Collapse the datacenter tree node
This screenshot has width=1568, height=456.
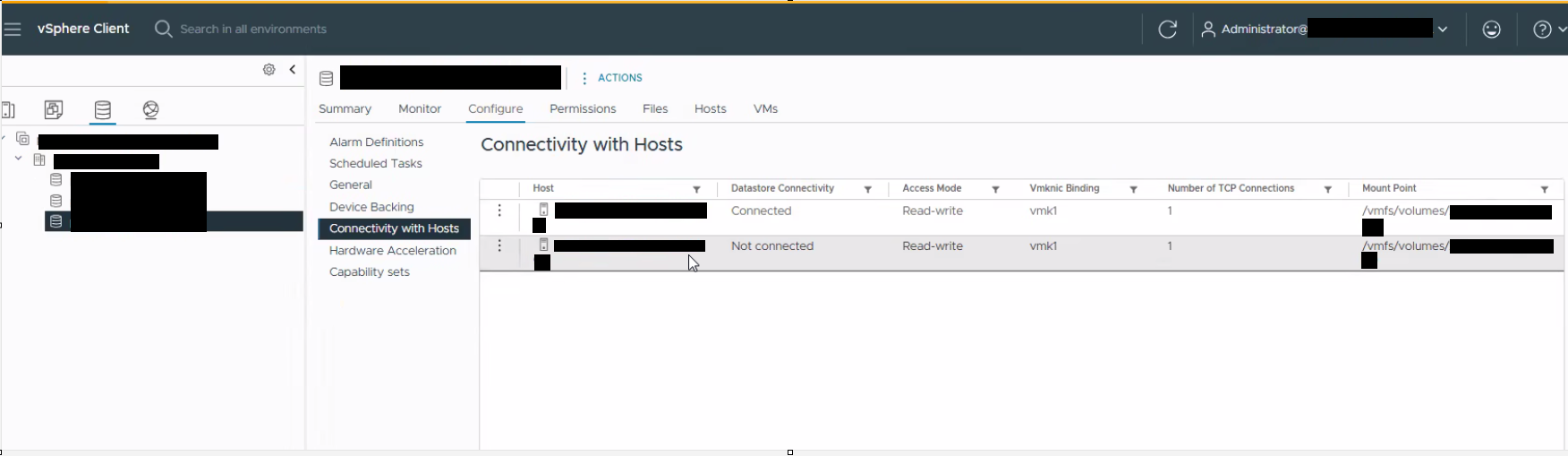click(18, 159)
